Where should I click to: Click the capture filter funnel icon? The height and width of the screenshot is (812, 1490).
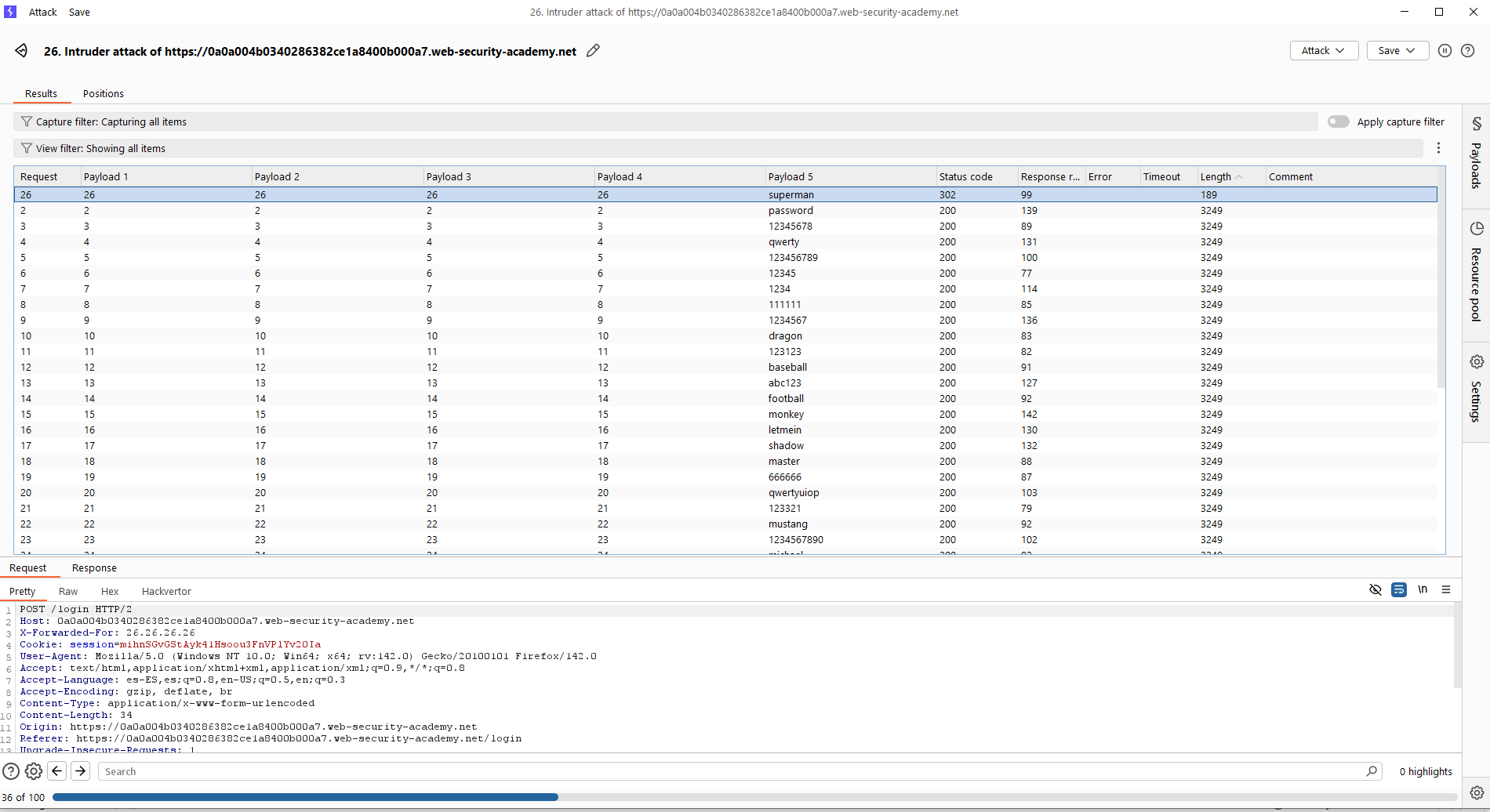tap(26, 121)
